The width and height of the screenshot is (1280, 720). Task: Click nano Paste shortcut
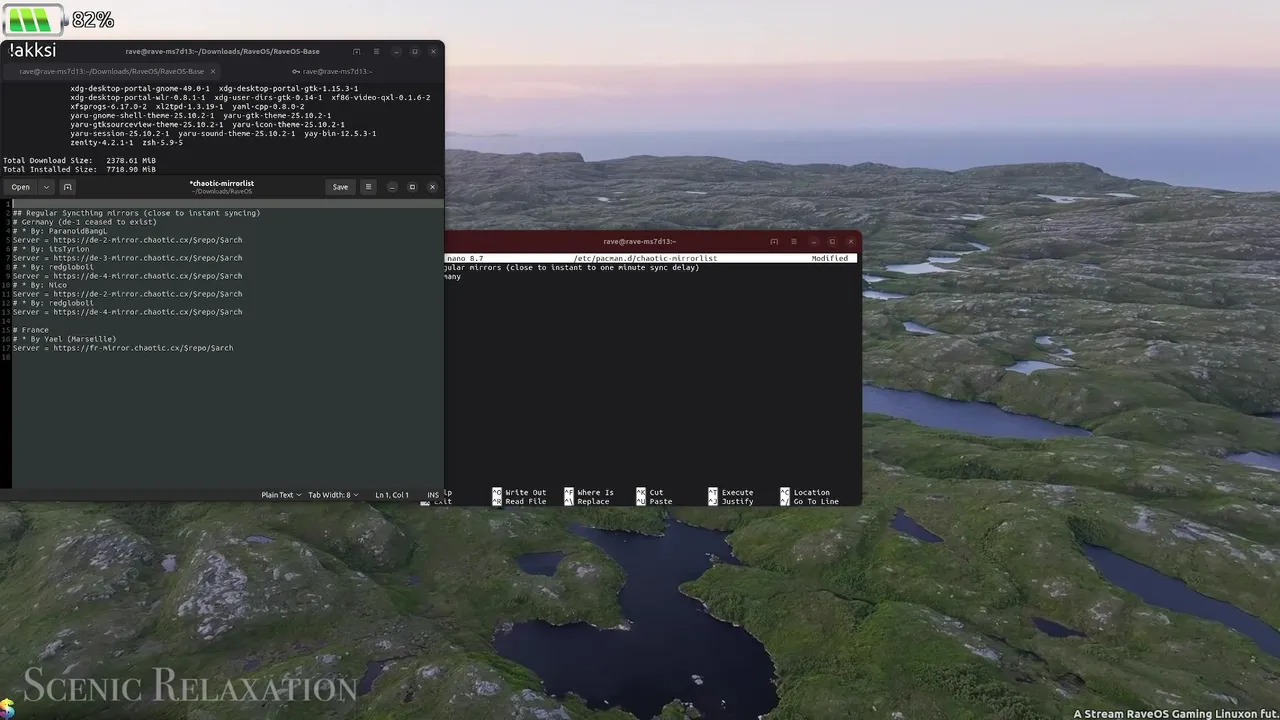point(654,501)
